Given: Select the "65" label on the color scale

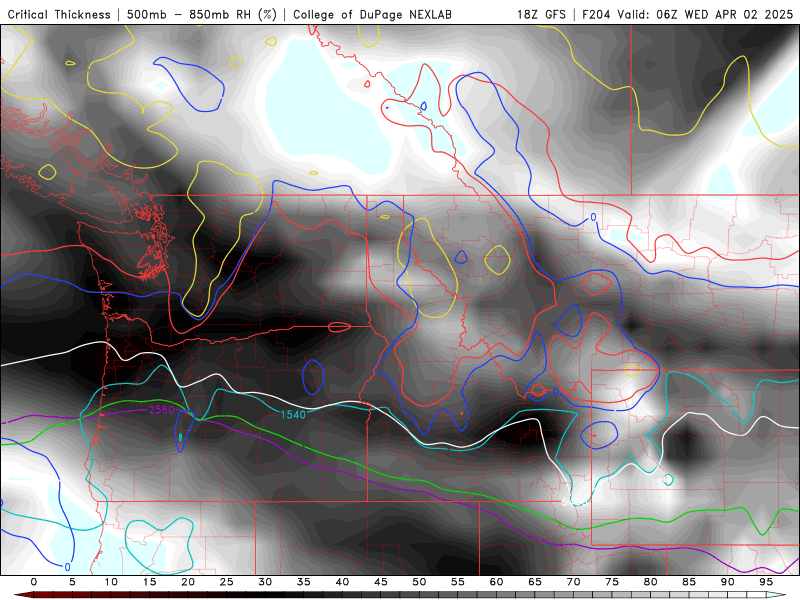Looking at the screenshot, I should [535, 582].
